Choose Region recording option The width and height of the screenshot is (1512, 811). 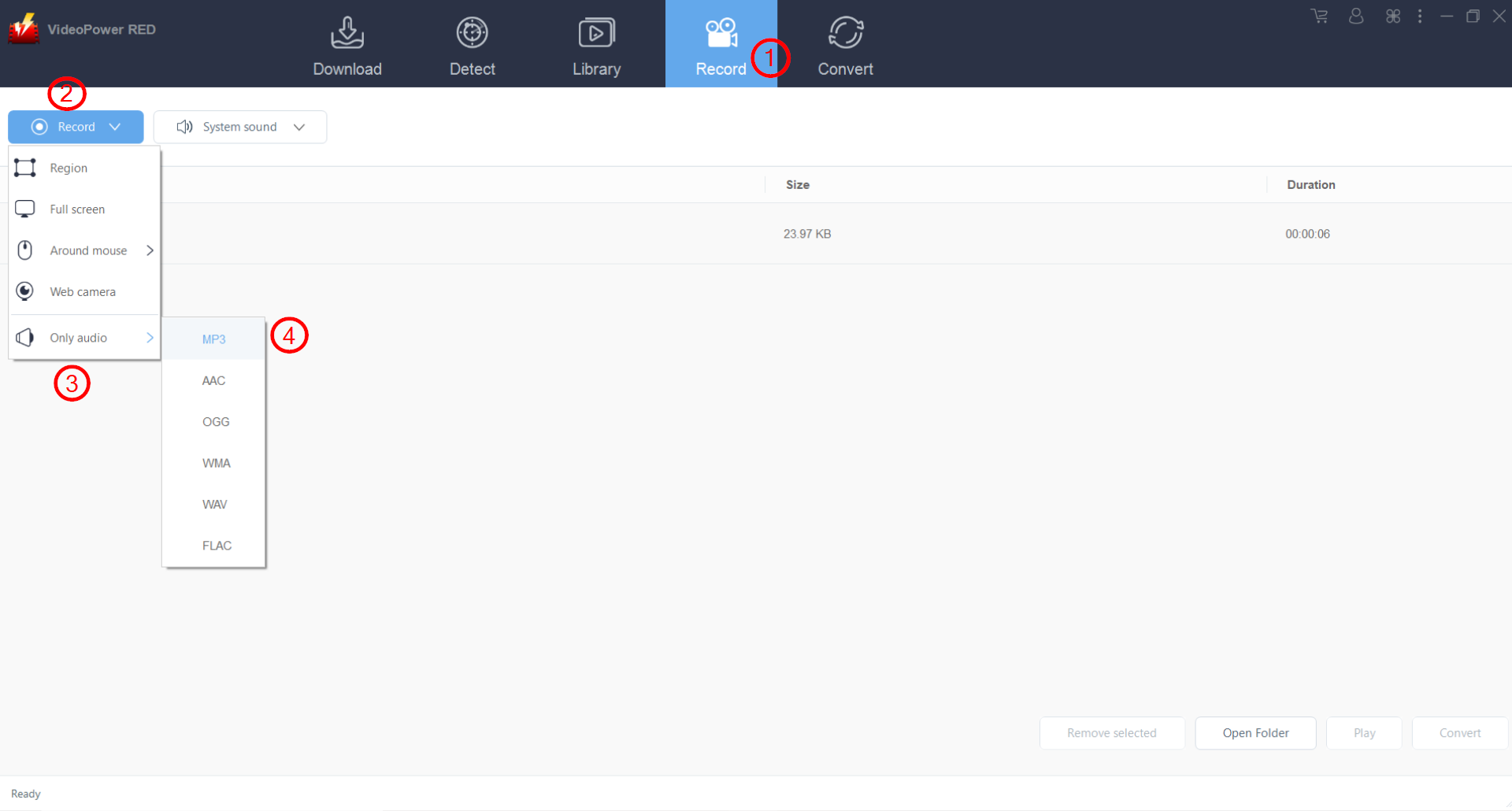(x=69, y=168)
